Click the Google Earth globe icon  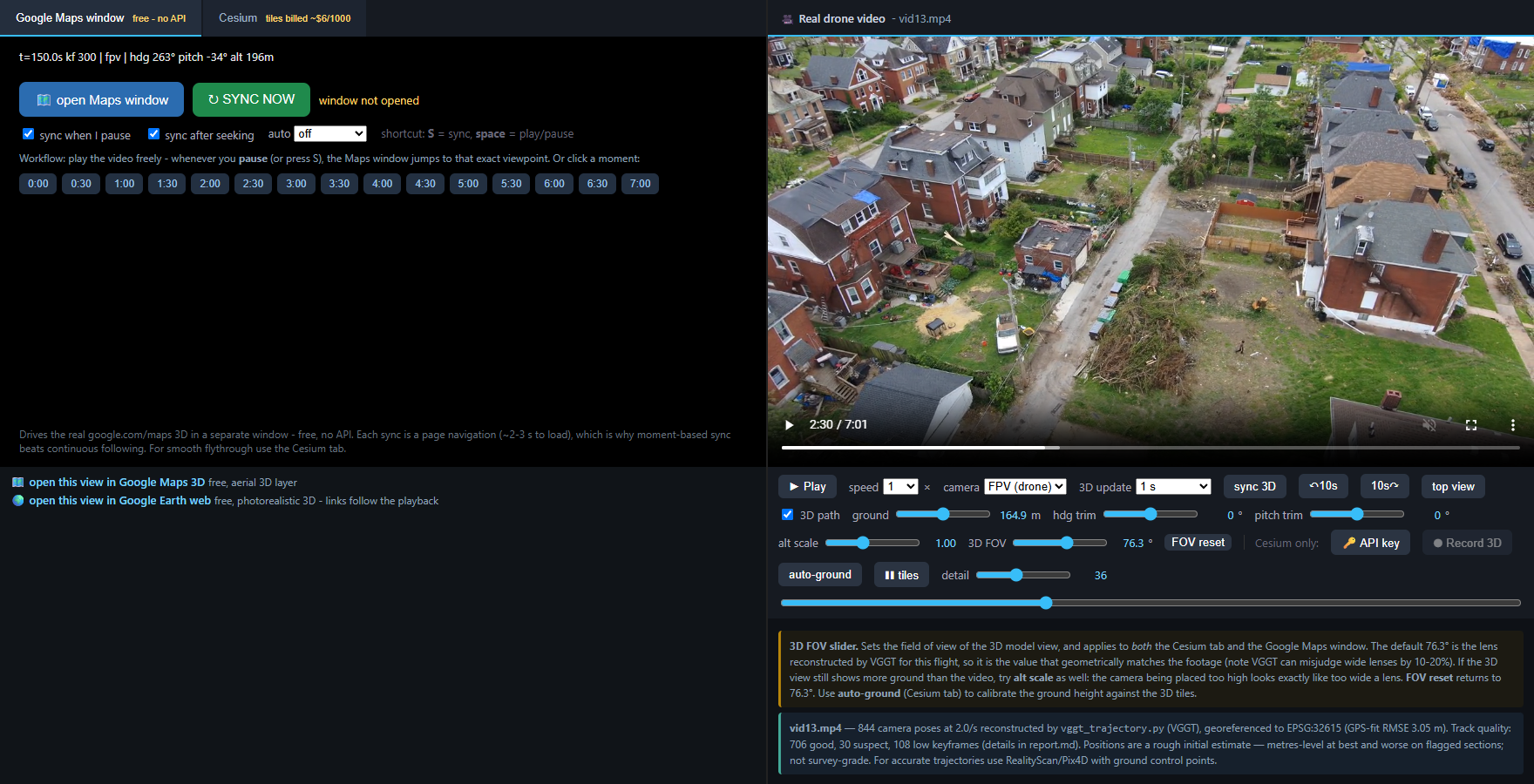(x=18, y=501)
